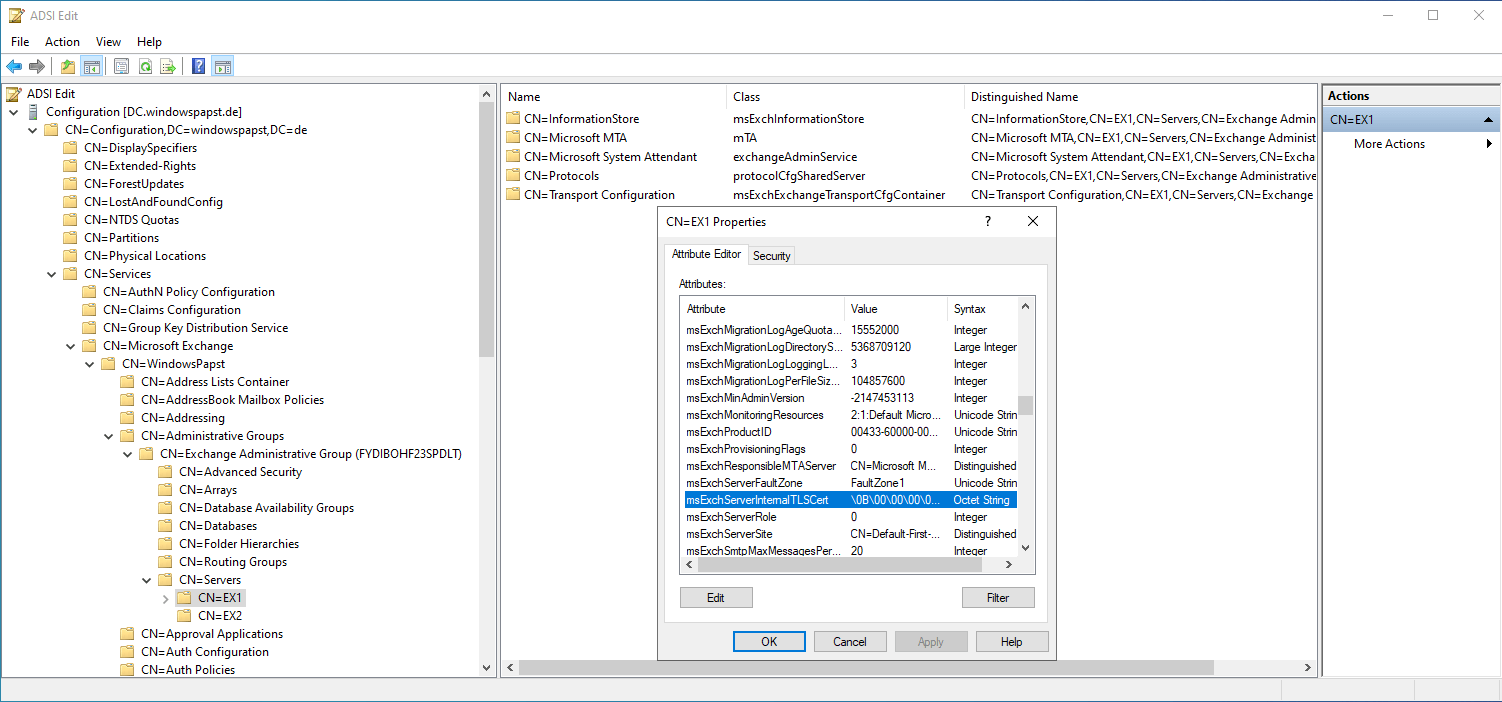Screen dimensions: 1502x702
Task: Open the Properties toolbar icon
Action: tap(121, 67)
